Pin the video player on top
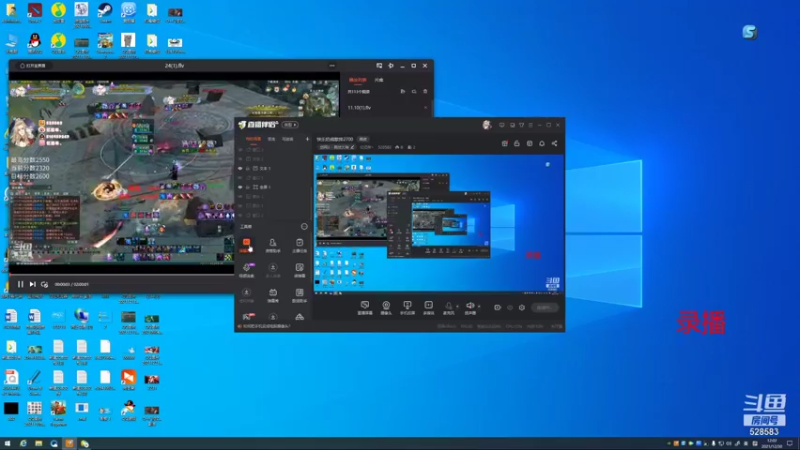Viewport: 800px width, 450px height. click(x=391, y=66)
